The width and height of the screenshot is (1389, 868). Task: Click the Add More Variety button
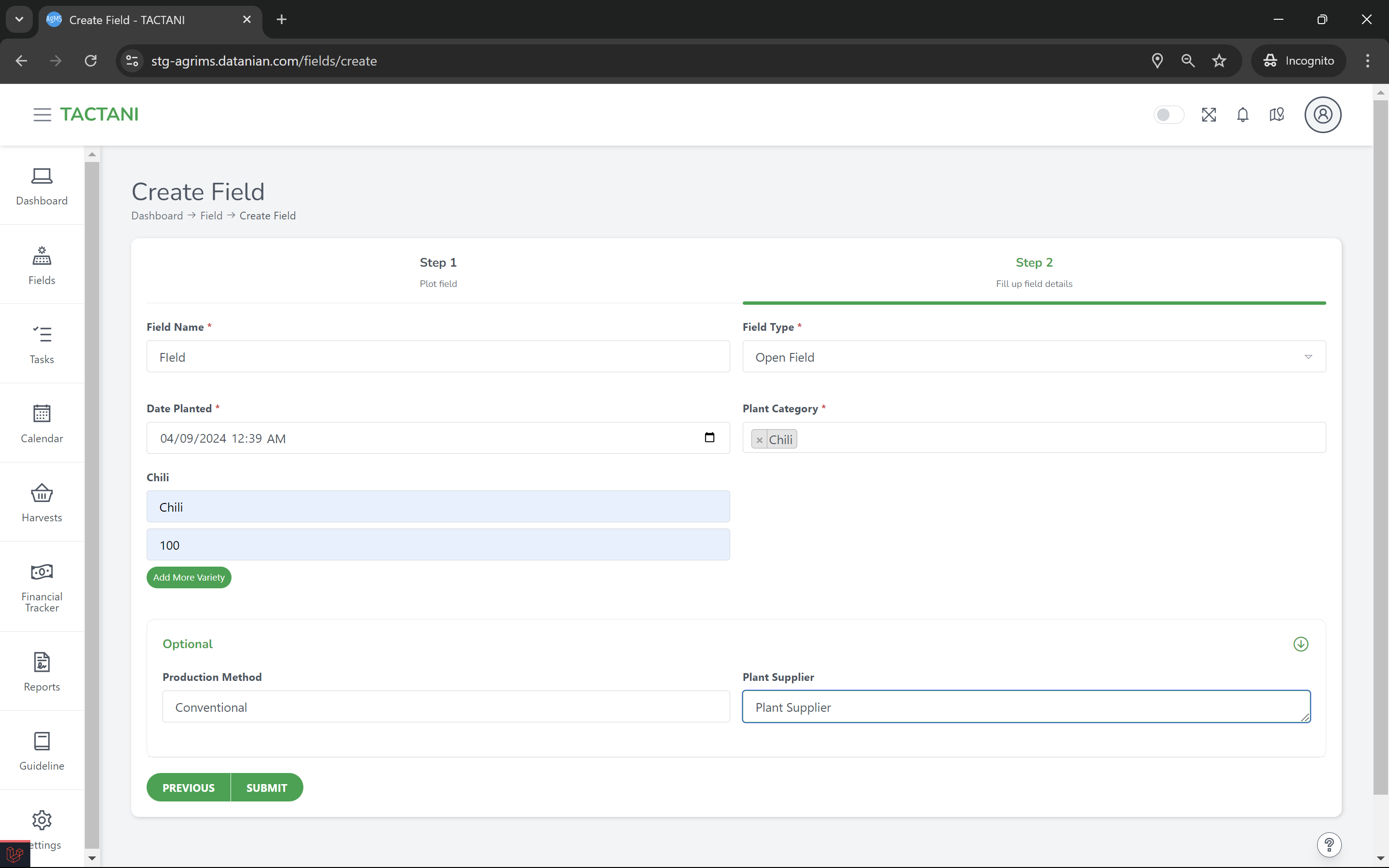click(189, 578)
